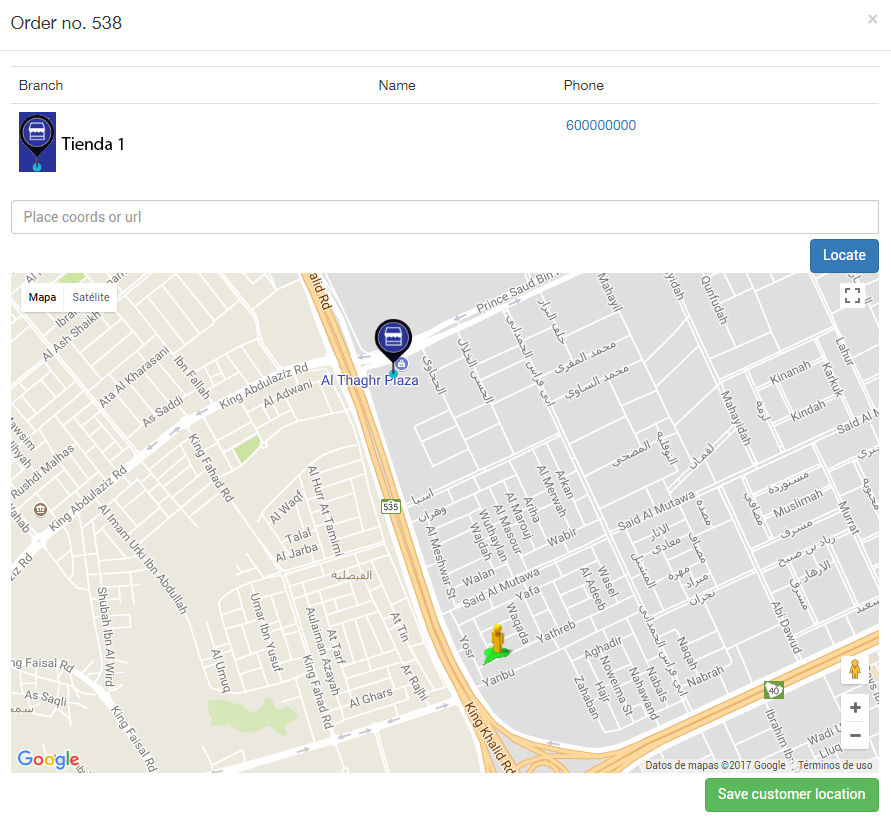Open phone number 600000000 link

click(x=601, y=126)
